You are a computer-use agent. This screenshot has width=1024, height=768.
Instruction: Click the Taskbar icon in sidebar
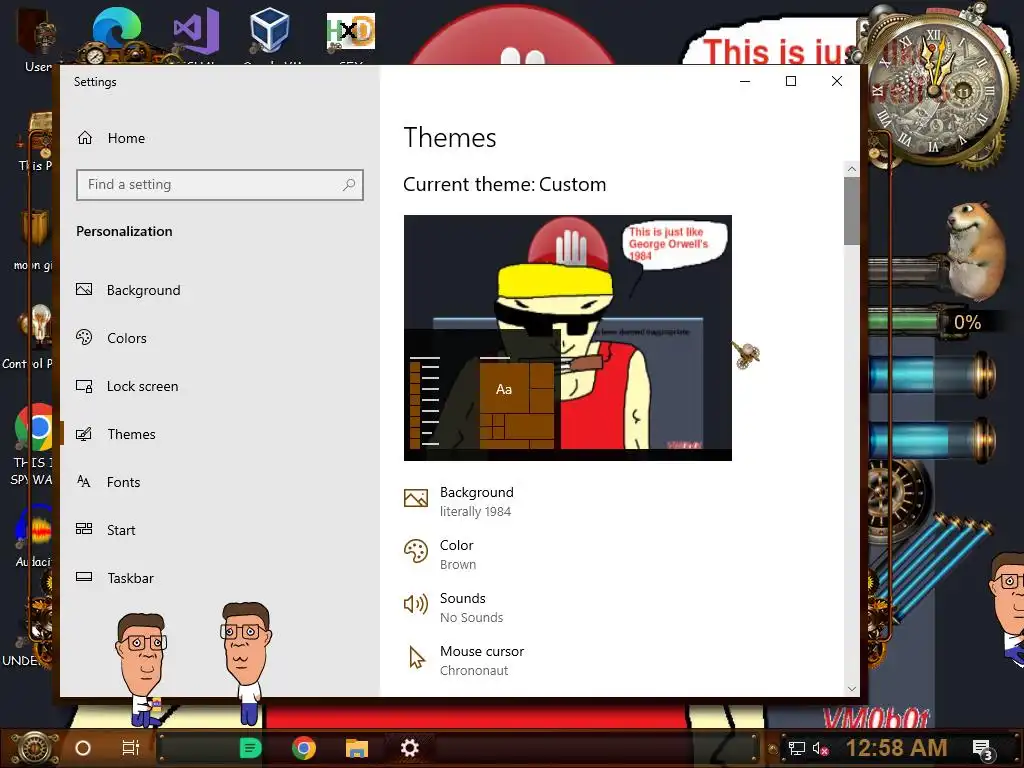(84, 577)
